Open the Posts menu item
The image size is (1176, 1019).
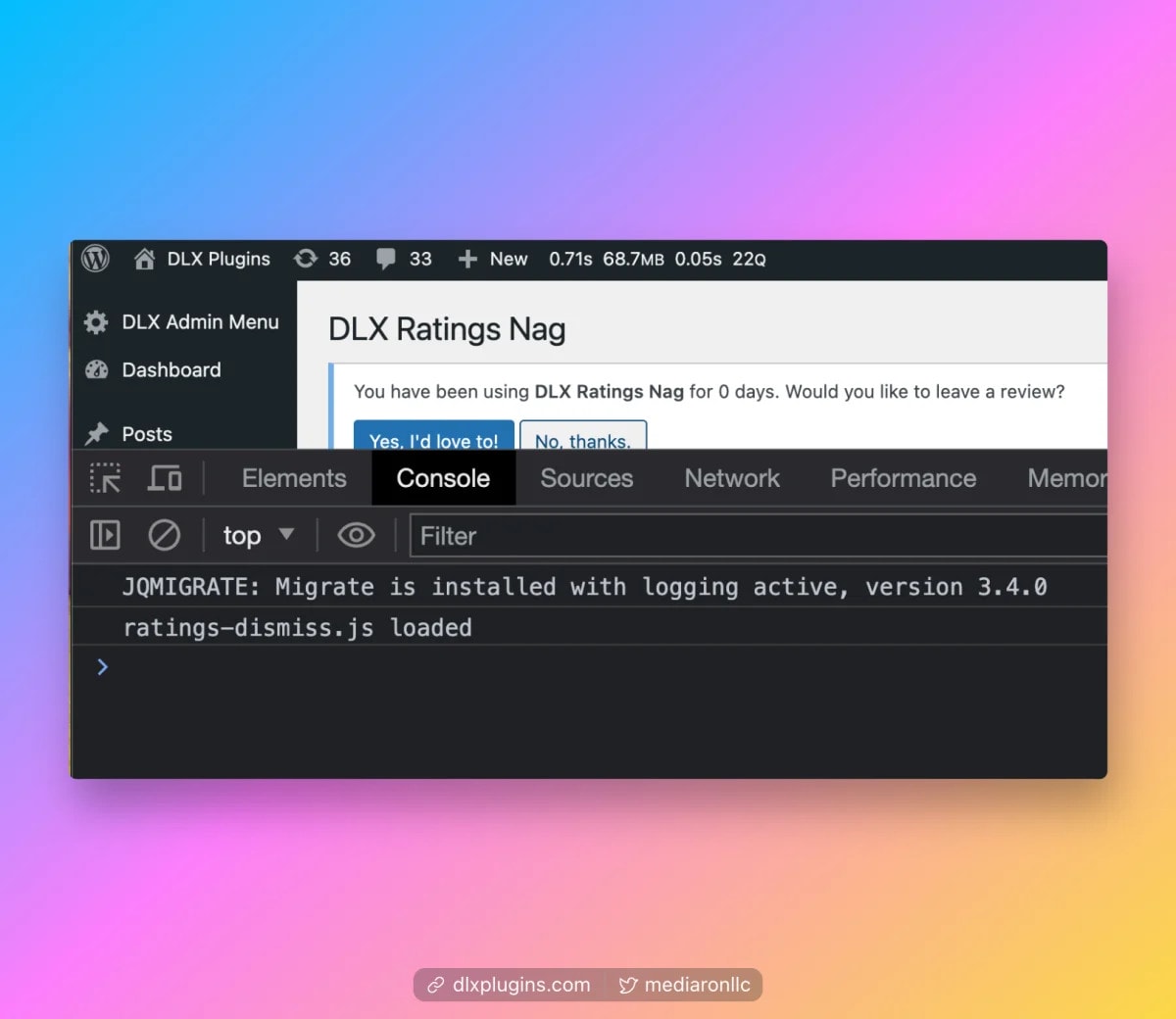(147, 434)
